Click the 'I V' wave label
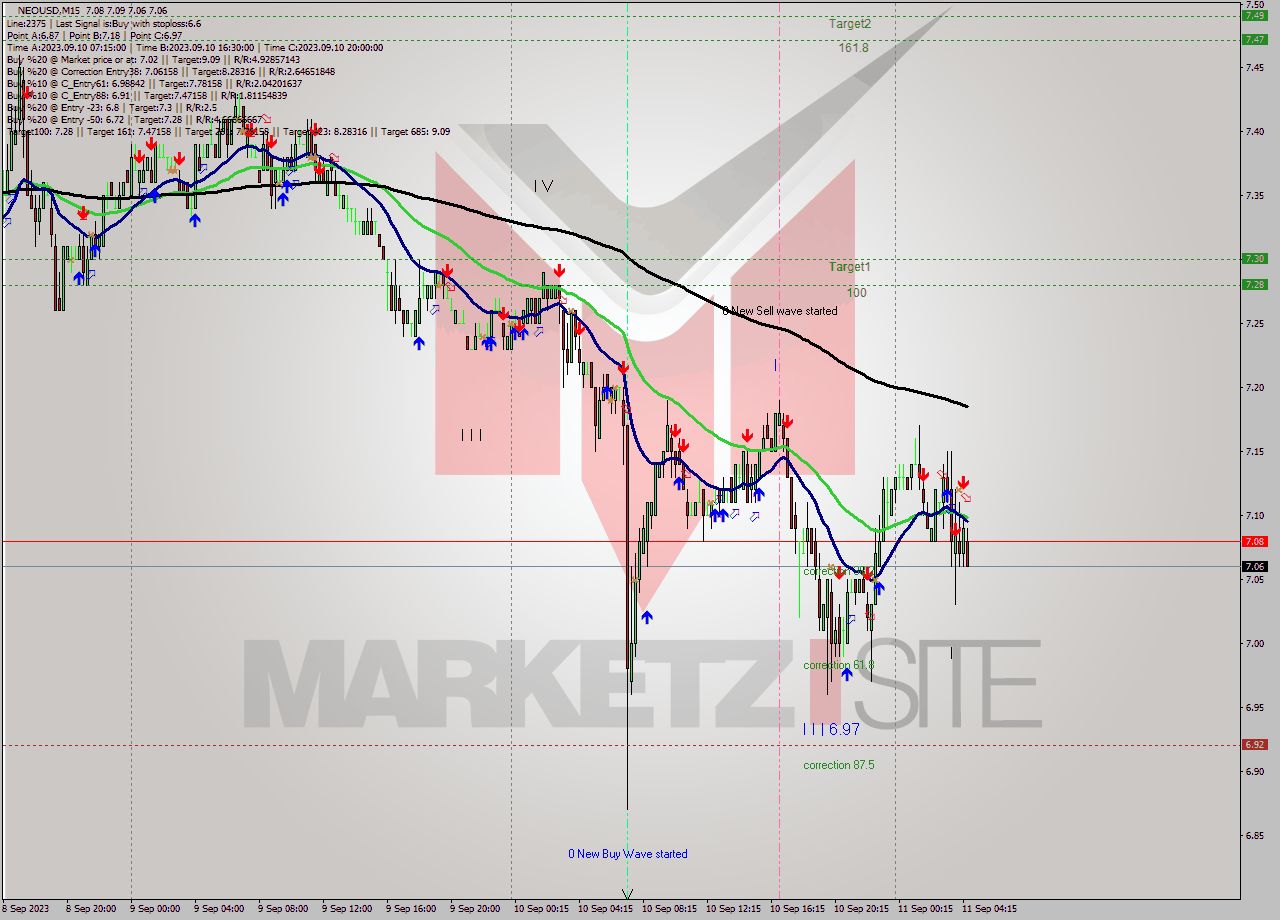Viewport: 1280px width, 920px height. point(543,186)
